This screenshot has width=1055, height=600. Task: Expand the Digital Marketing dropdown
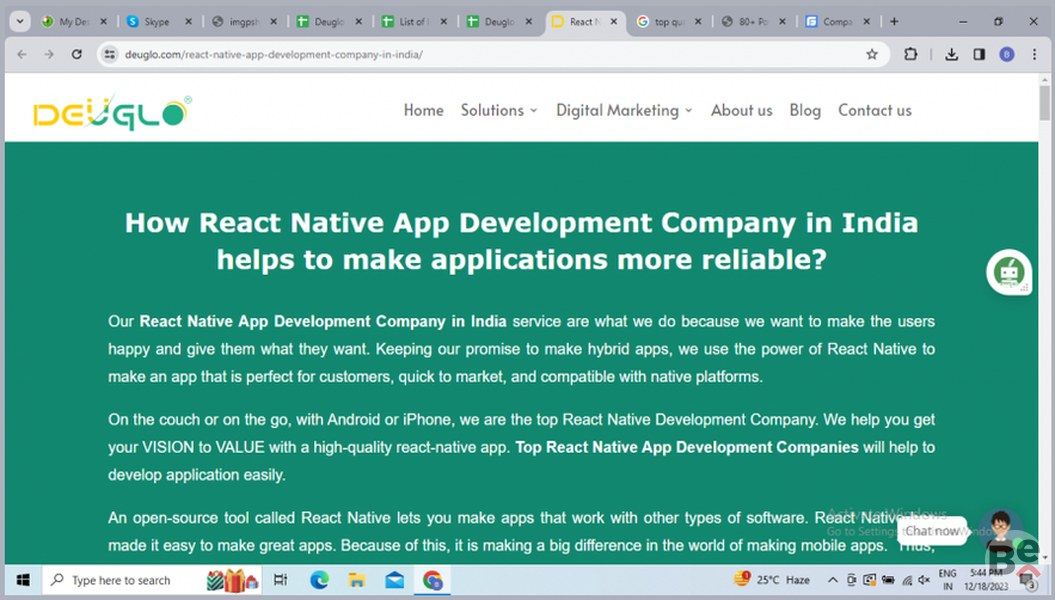pyautogui.click(x=624, y=110)
